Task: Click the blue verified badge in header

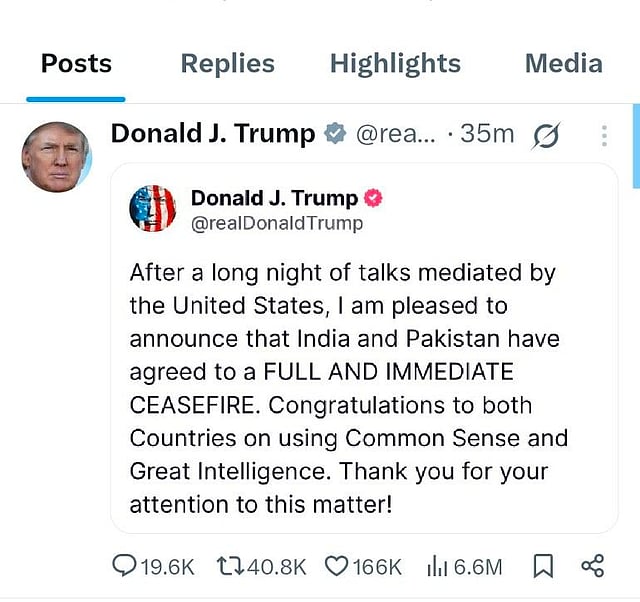Action: [x=335, y=134]
